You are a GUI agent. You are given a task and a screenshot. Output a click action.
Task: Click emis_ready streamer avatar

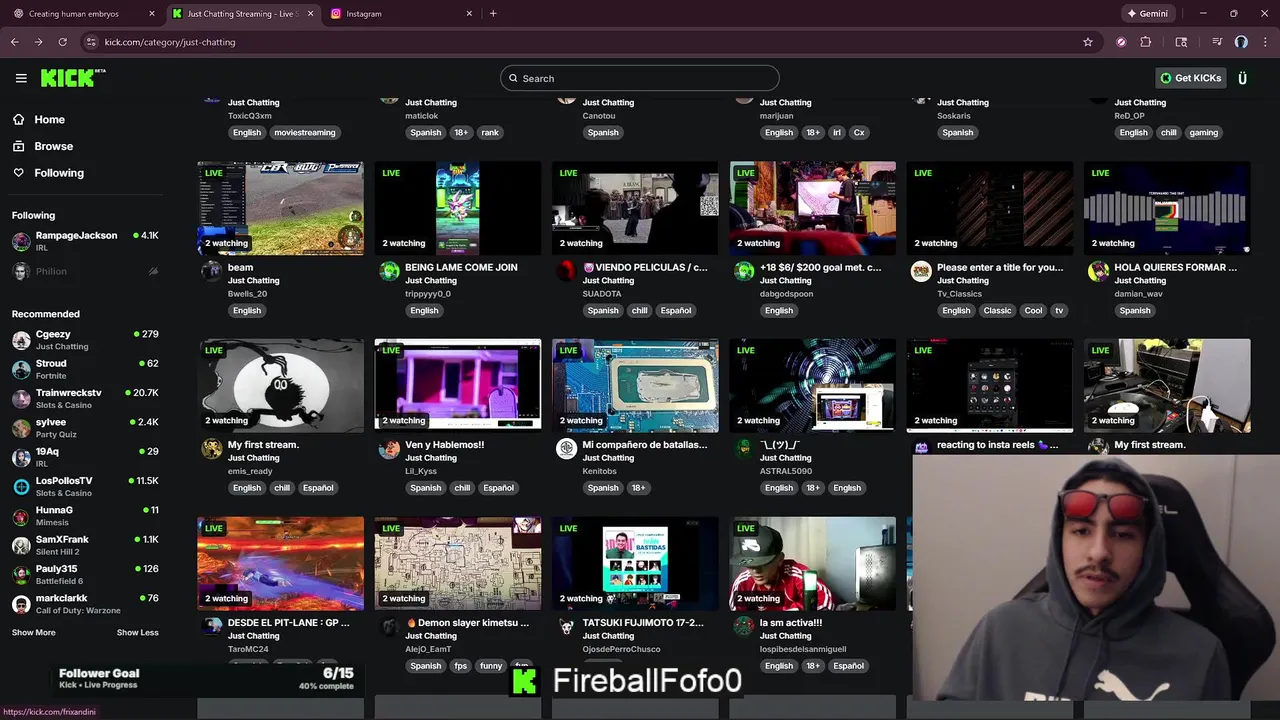tap(212, 449)
